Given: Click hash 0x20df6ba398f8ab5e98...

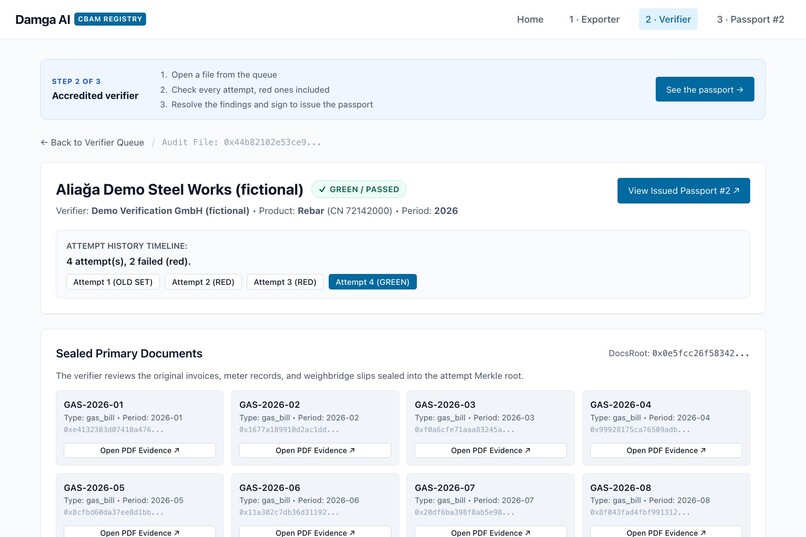Looking at the screenshot, I should (x=465, y=512).
